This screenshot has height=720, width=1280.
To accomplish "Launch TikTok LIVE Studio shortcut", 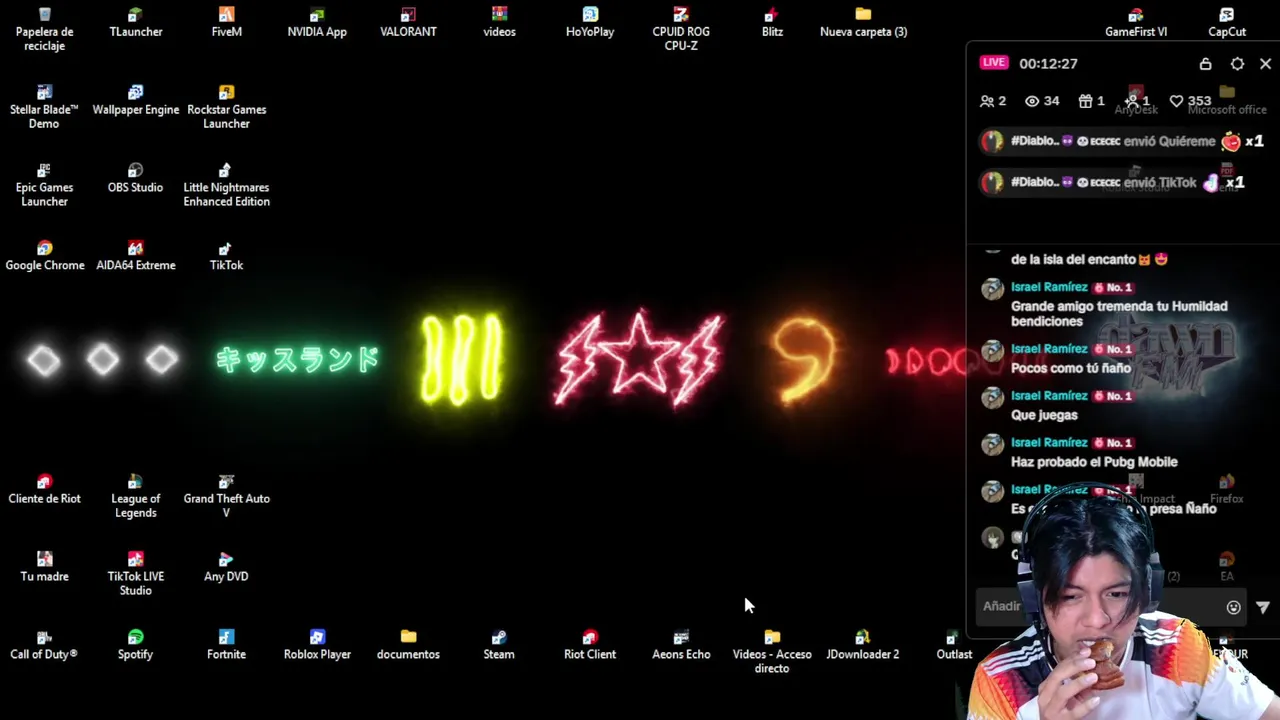I will (x=135, y=574).
